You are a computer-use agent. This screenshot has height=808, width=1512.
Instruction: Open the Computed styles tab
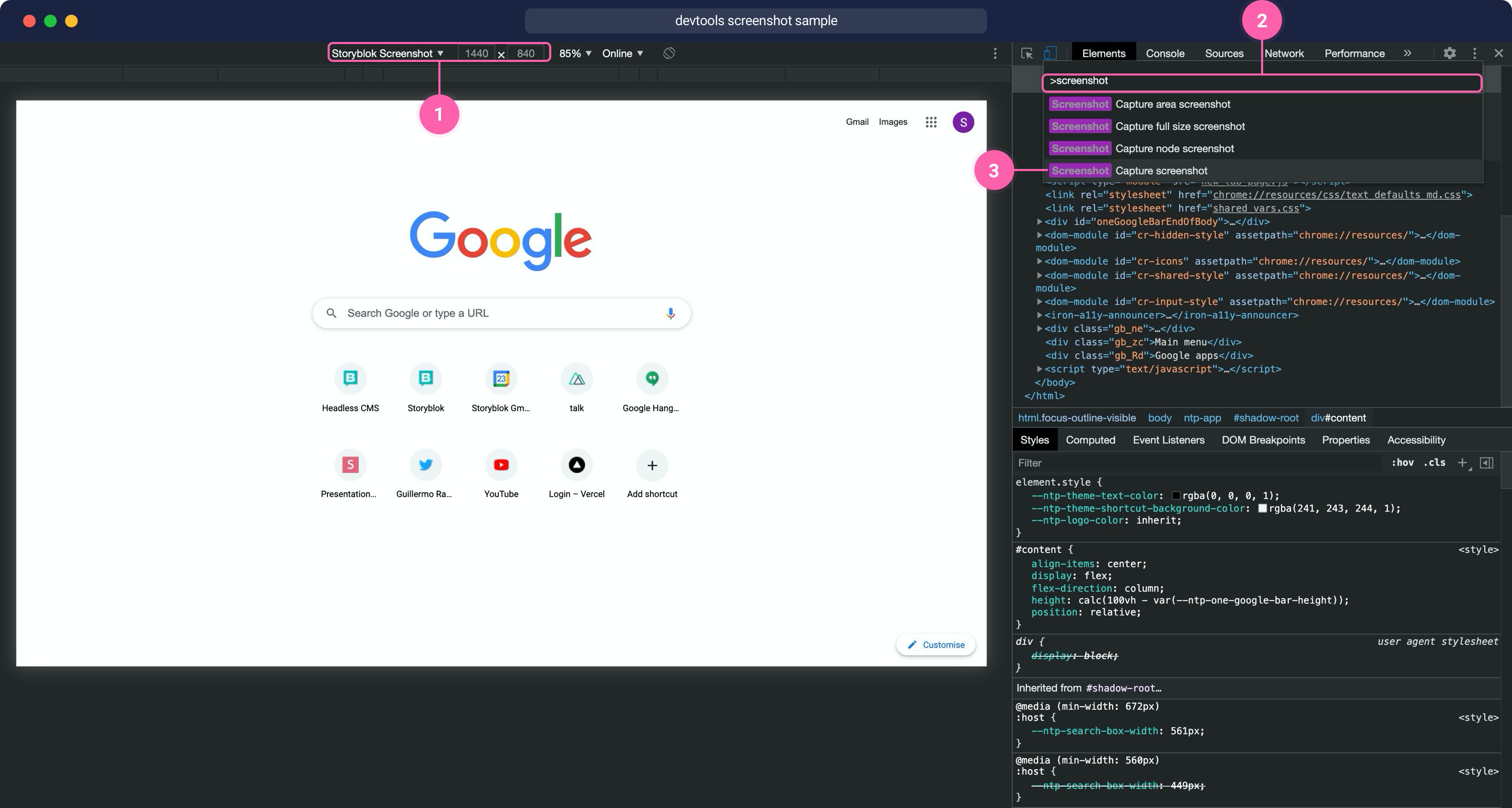(x=1090, y=440)
